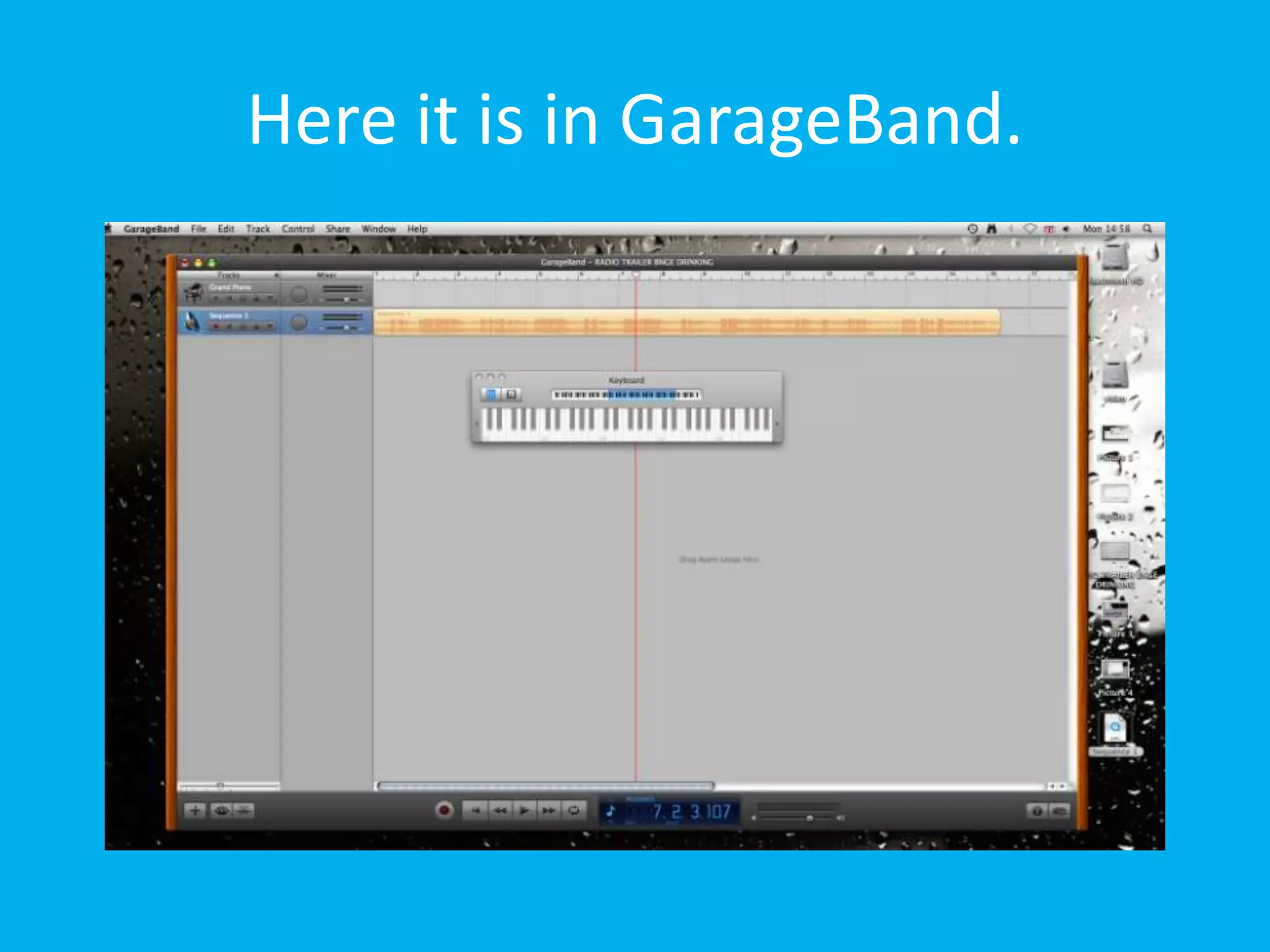Open the Track menu

coord(258,229)
